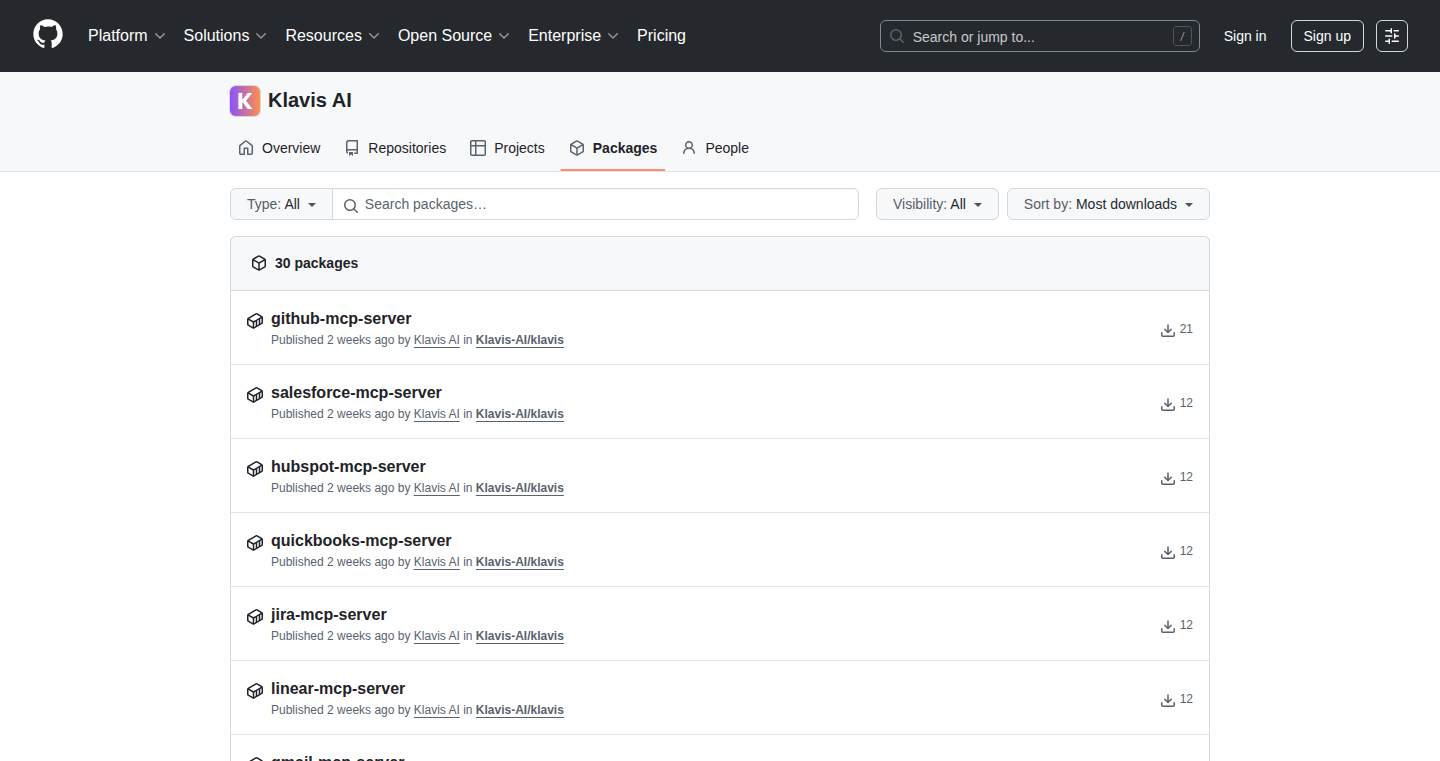Click Klavis AI author link under linear-mcp-server
1440x761 pixels.
(x=437, y=710)
